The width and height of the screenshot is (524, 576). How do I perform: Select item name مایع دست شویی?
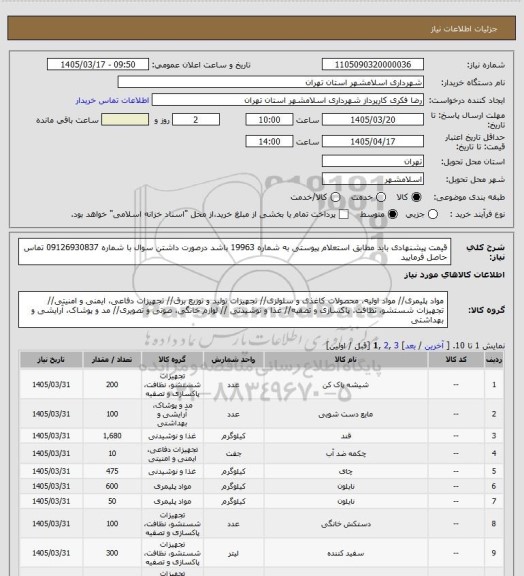pos(346,414)
